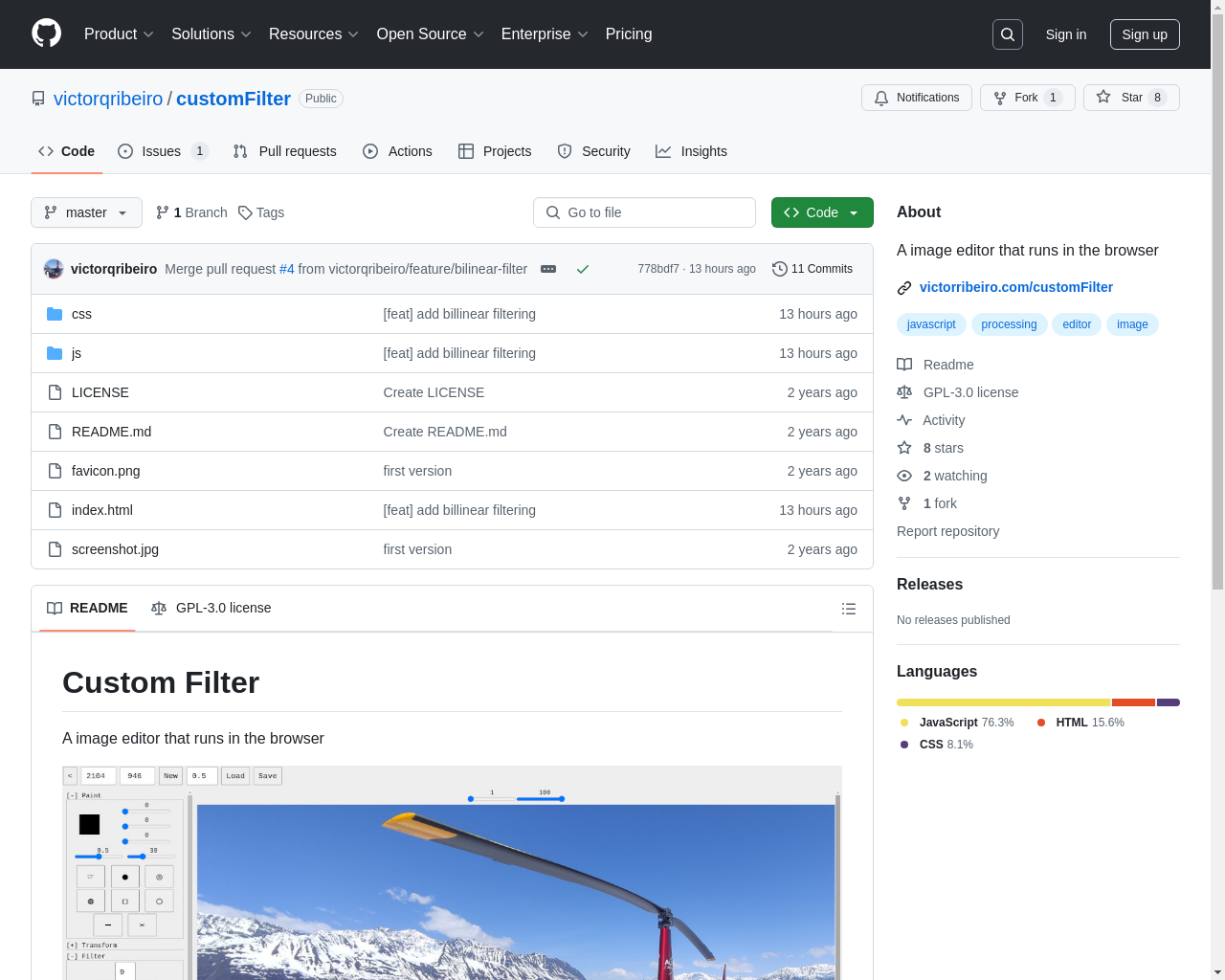Open screenshot.jpg file

pyautogui.click(x=115, y=549)
